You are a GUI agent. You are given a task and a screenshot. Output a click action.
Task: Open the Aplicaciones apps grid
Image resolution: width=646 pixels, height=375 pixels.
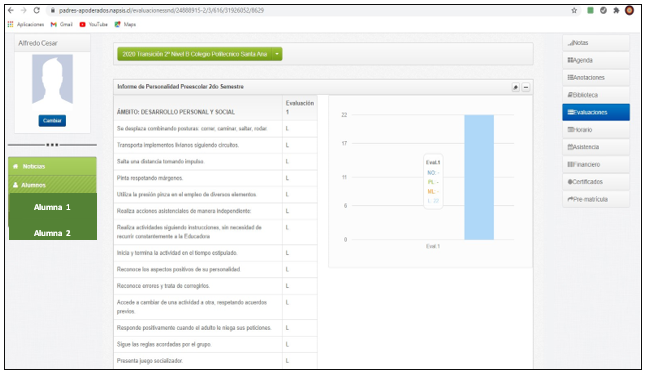coord(26,24)
